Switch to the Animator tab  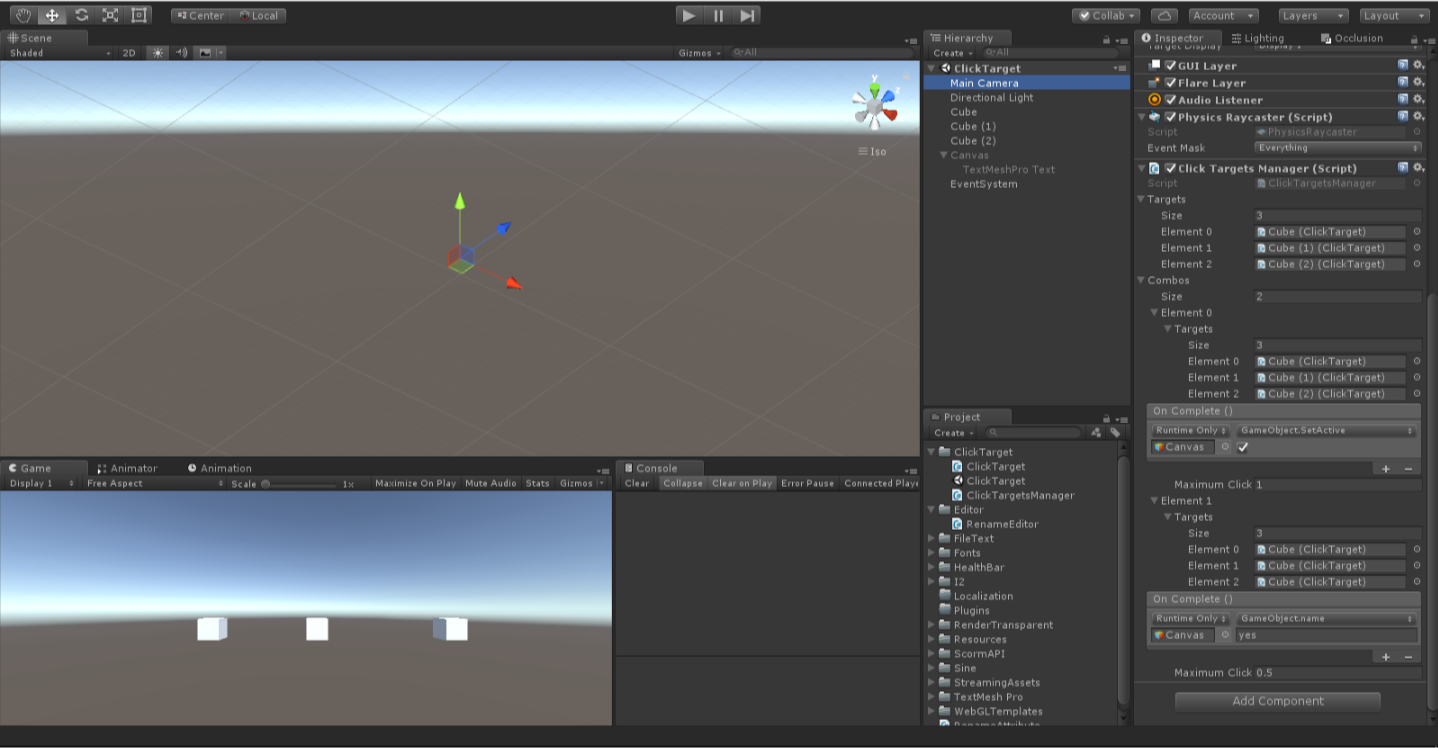coord(126,468)
